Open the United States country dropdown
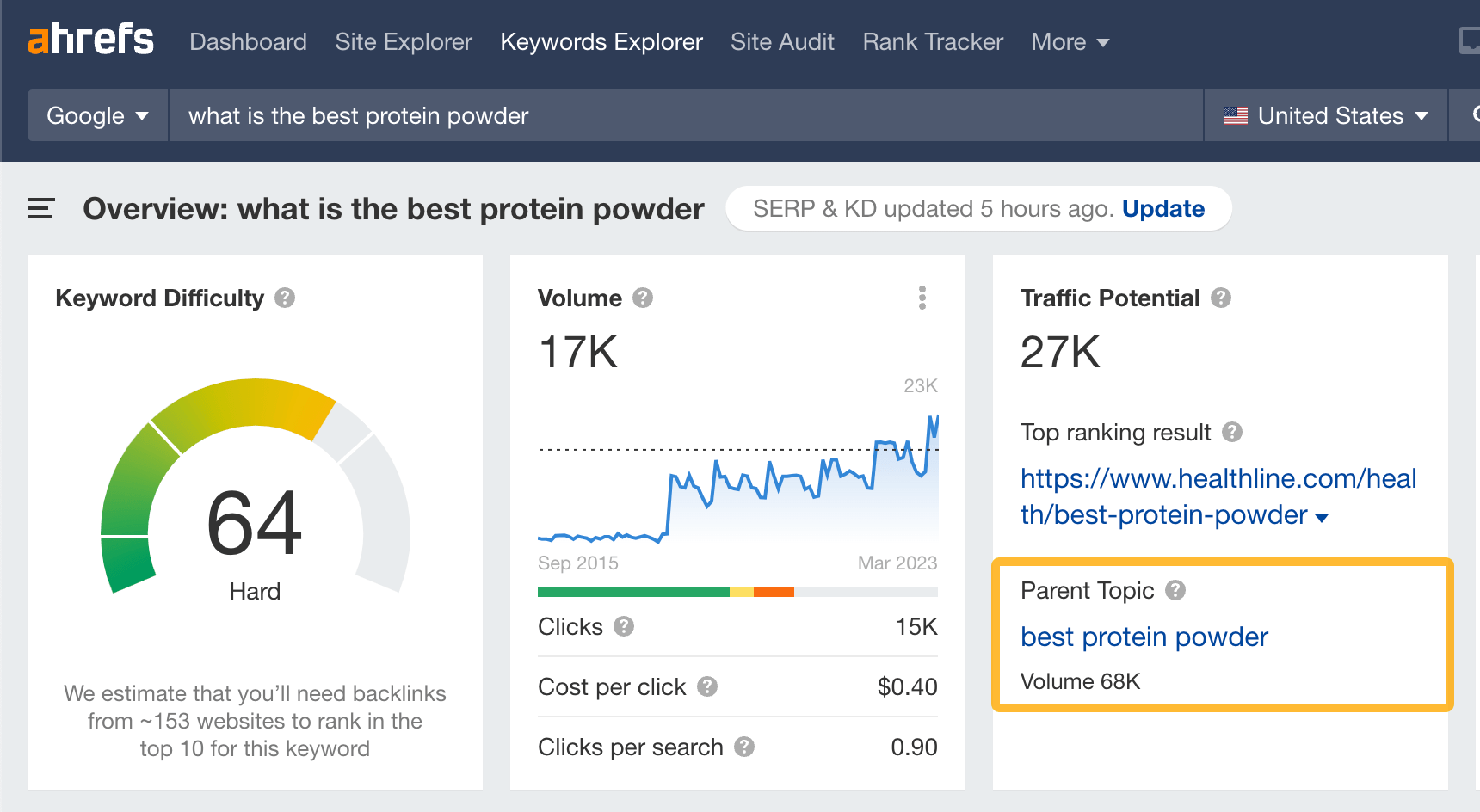The width and height of the screenshot is (1480, 812). pos(1325,115)
